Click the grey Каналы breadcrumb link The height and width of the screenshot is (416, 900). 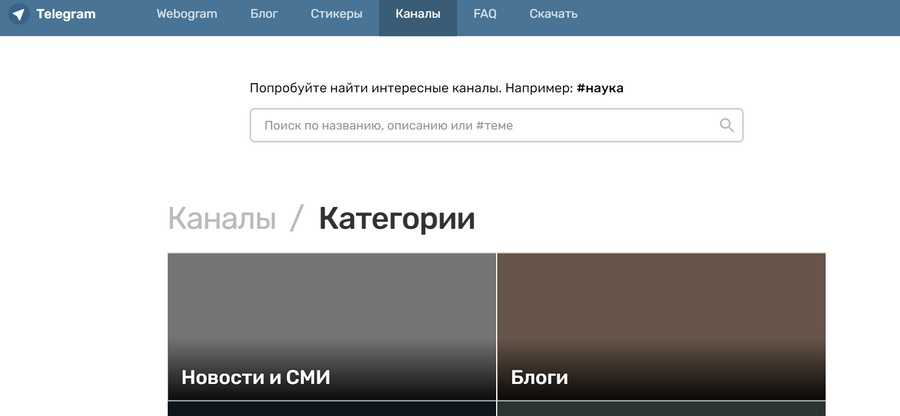(222, 219)
